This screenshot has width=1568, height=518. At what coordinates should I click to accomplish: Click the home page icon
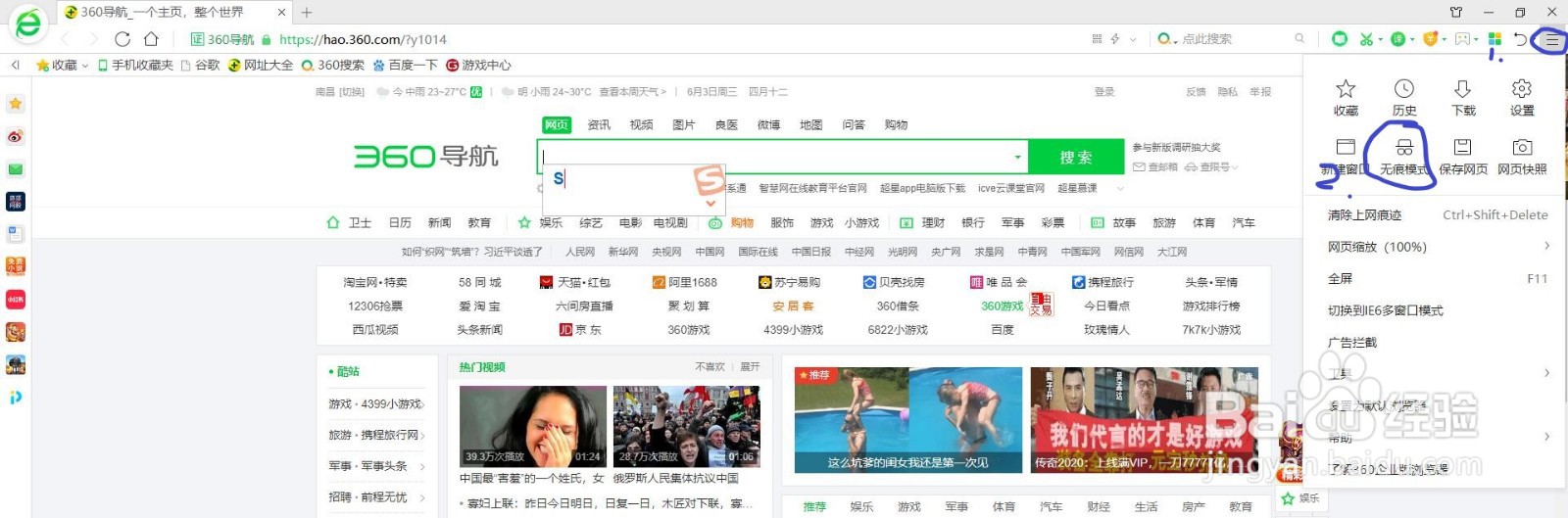pyautogui.click(x=151, y=39)
